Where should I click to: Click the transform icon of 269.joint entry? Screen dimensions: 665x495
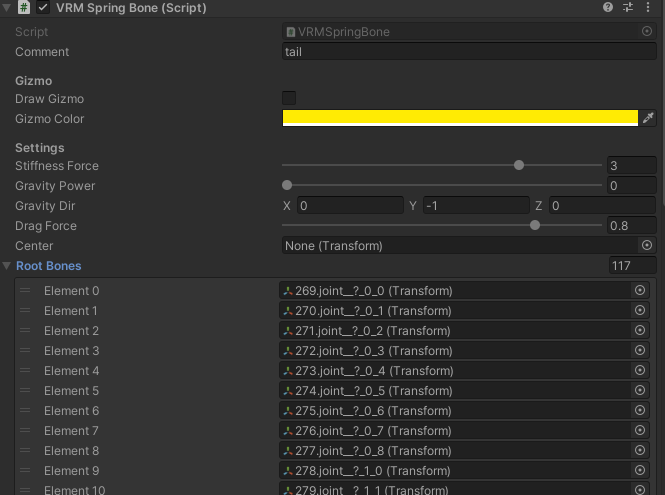[x=288, y=291]
